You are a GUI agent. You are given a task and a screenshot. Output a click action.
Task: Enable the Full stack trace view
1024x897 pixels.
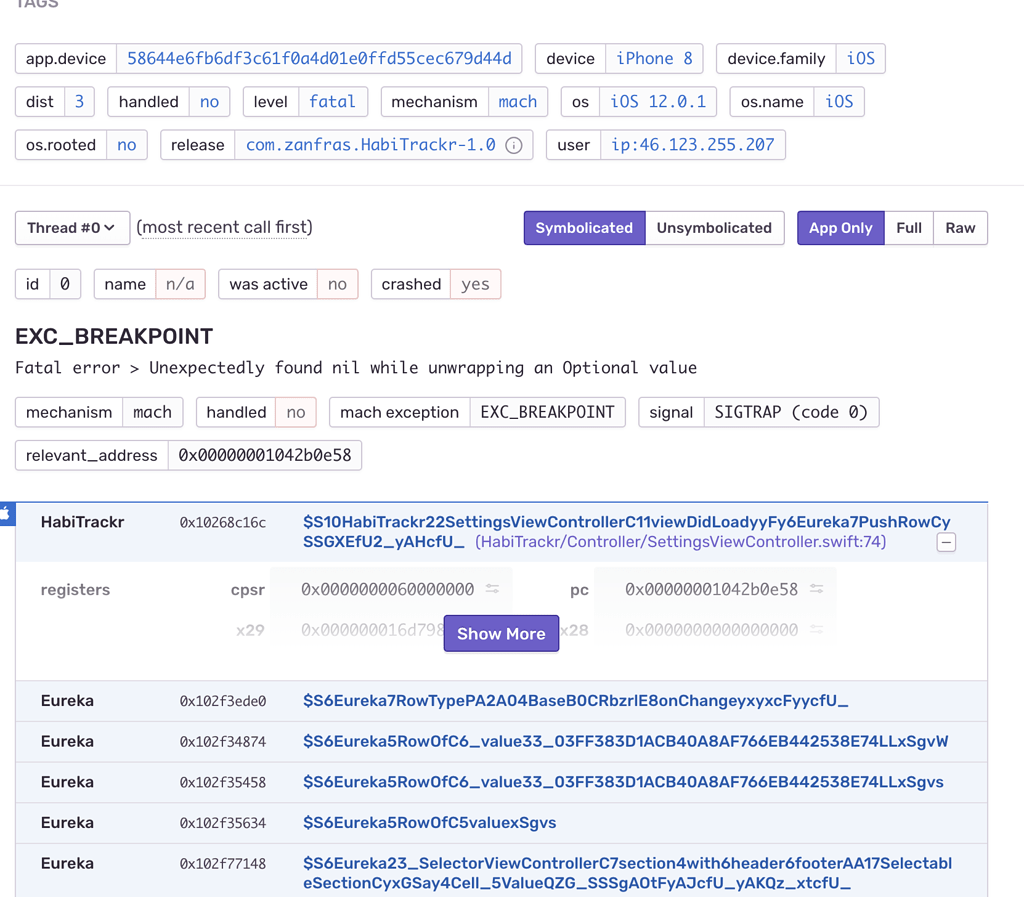(x=908, y=227)
